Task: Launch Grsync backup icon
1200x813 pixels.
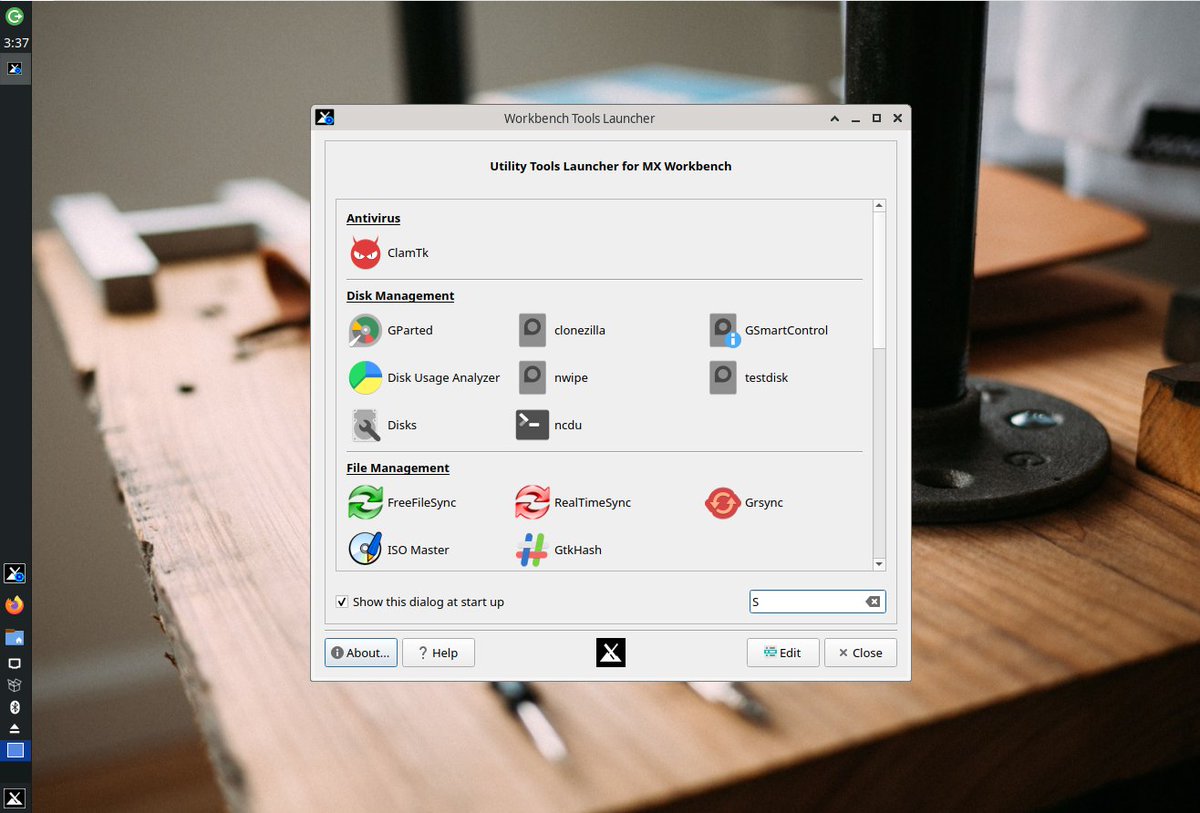Action: (x=723, y=502)
